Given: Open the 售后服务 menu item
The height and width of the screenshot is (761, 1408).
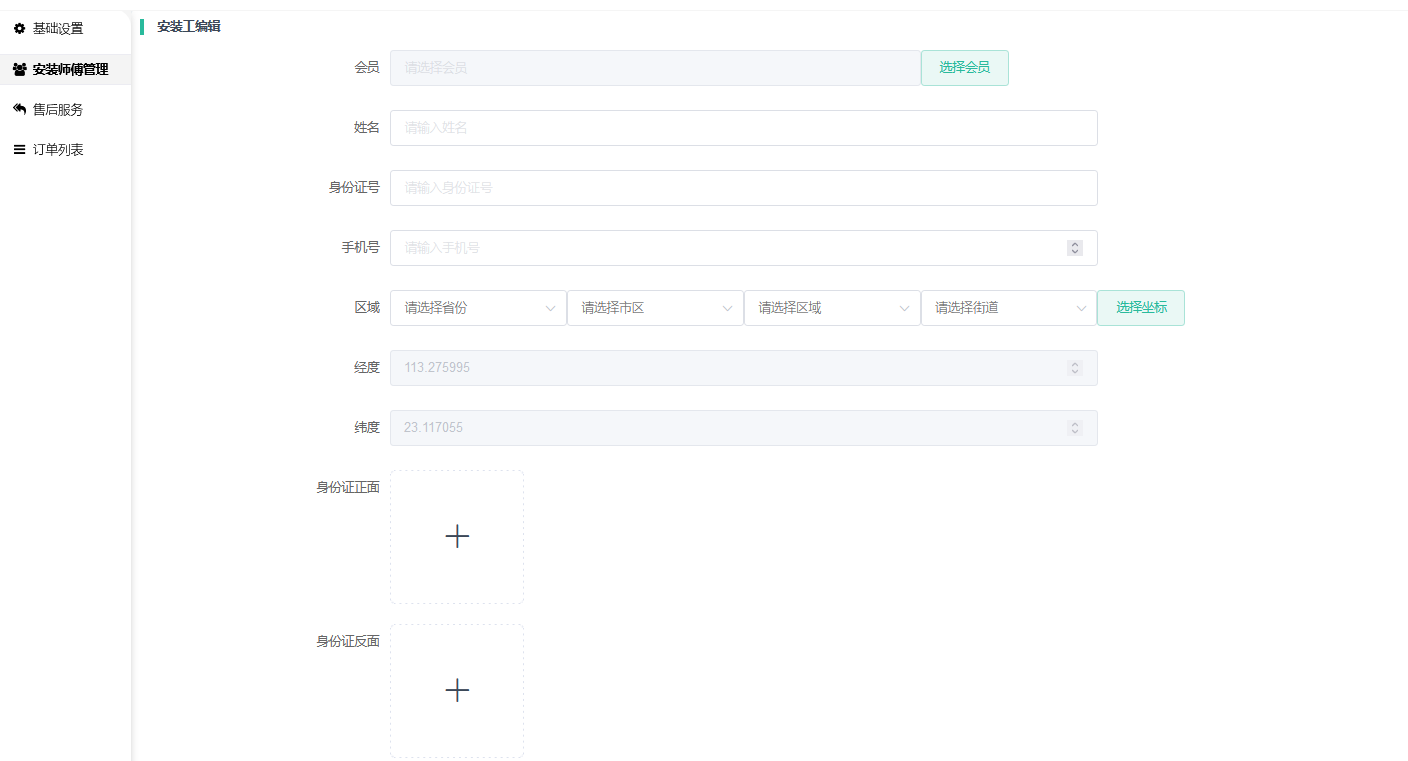Looking at the screenshot, I should pos(58,110).
